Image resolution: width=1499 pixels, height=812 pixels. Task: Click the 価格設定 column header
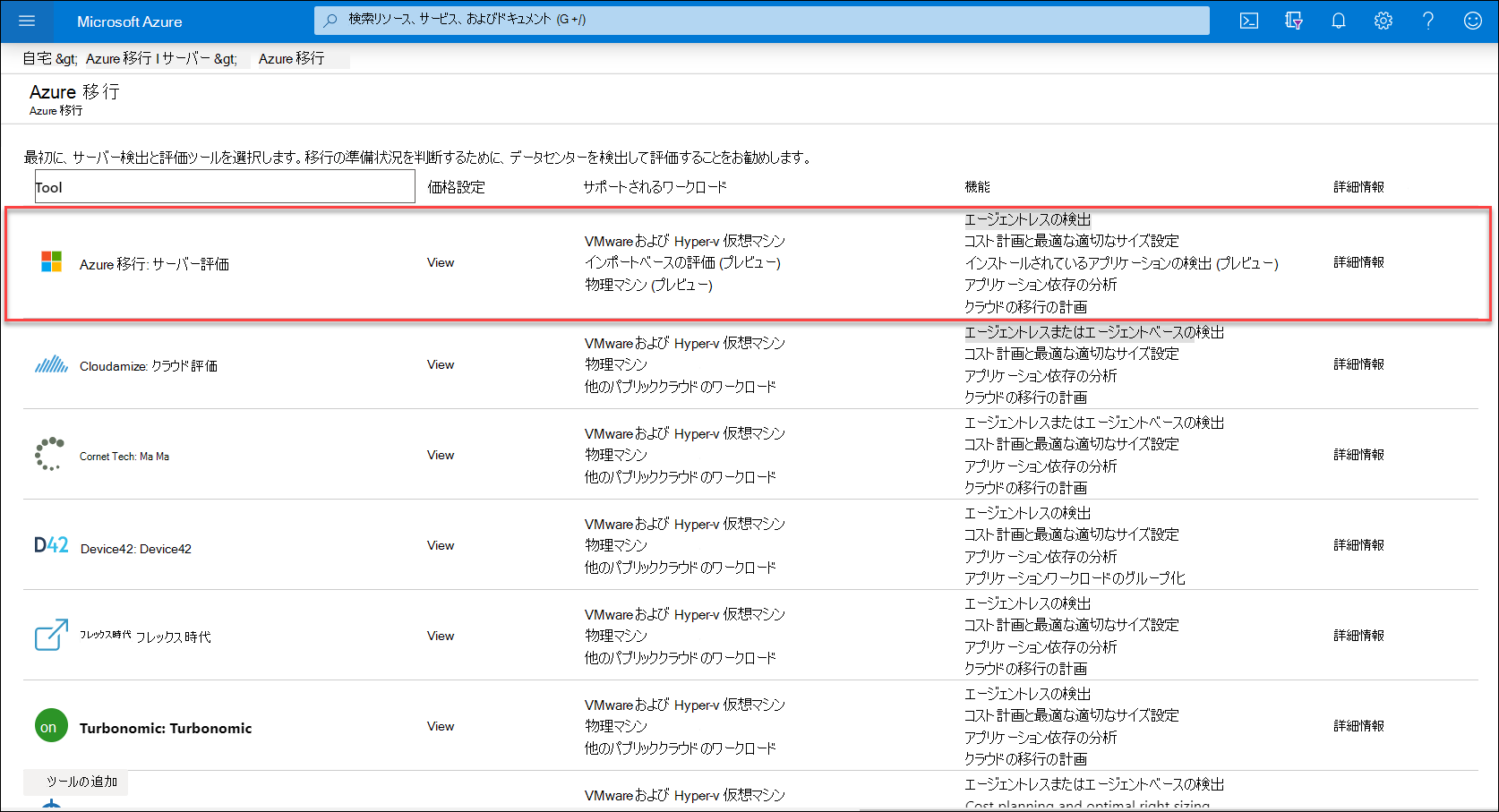click(456, 187)
